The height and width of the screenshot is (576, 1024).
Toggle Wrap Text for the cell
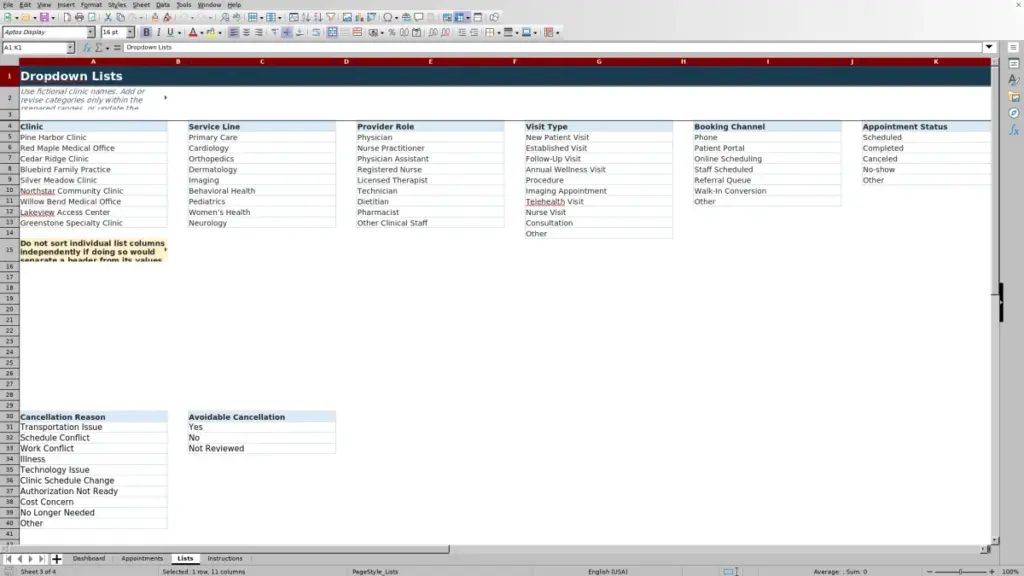tap(316, 33)
